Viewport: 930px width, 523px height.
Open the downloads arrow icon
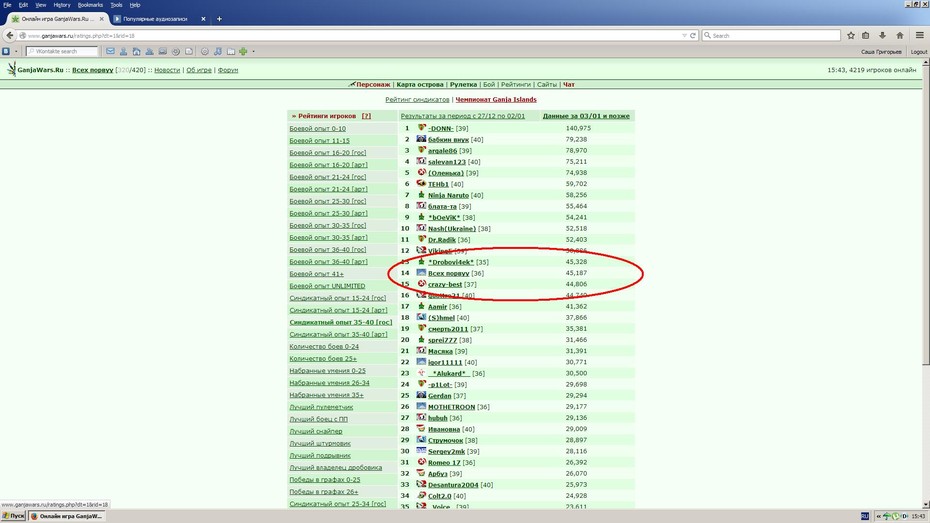(x=883, y=36)
